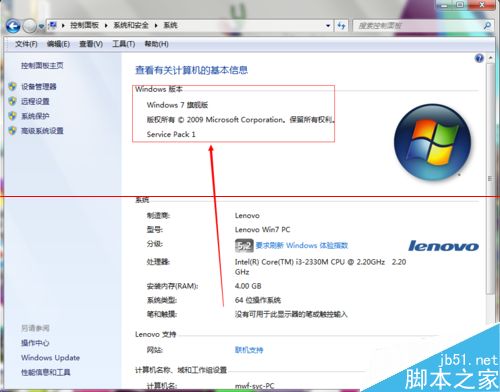Select 控制面板 in the address breadcrumb
Screen dimensions: 500x392
tap(84, 25)
